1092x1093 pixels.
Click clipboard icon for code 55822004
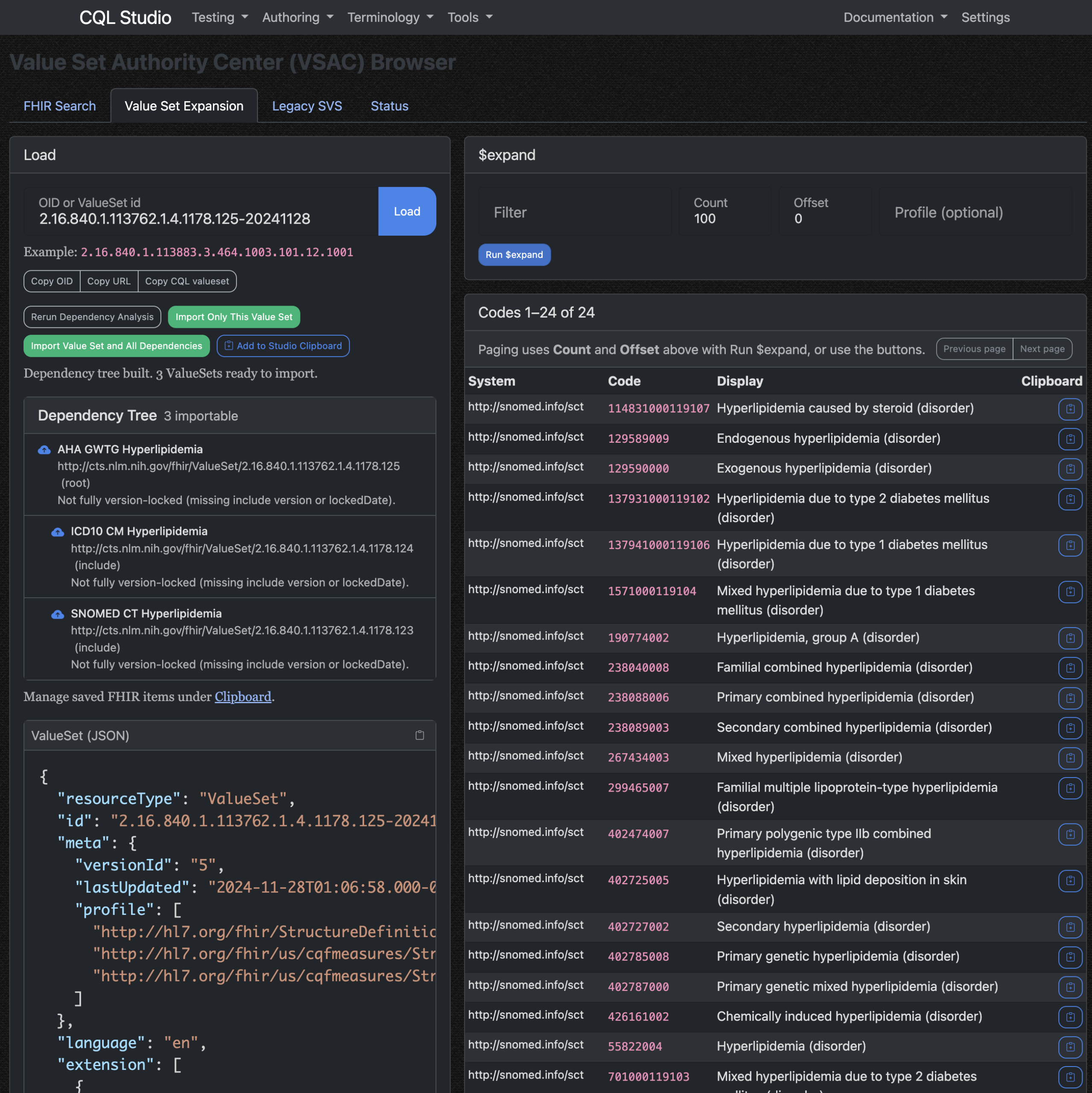click(1070, 1047)
